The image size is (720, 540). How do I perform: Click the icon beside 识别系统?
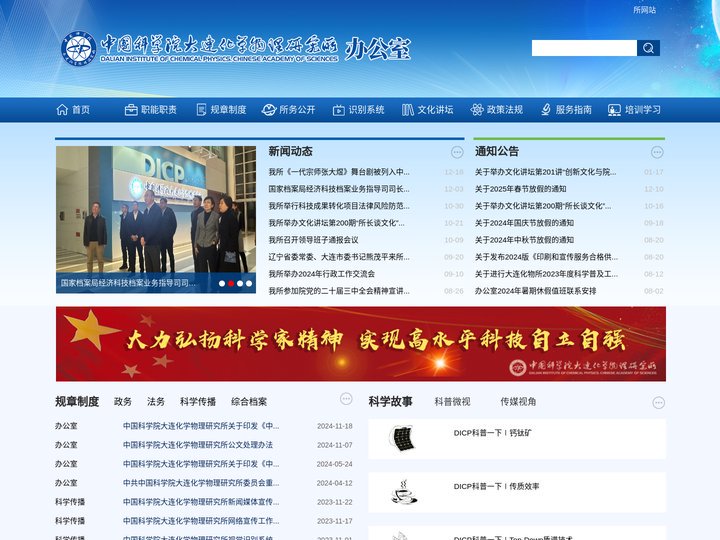339,110
